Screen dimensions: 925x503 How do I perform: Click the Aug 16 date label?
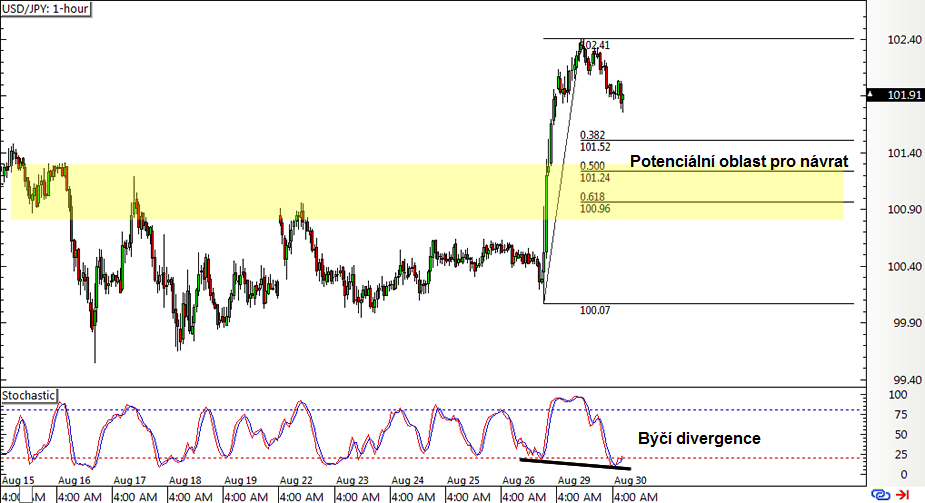coord(74,481)
